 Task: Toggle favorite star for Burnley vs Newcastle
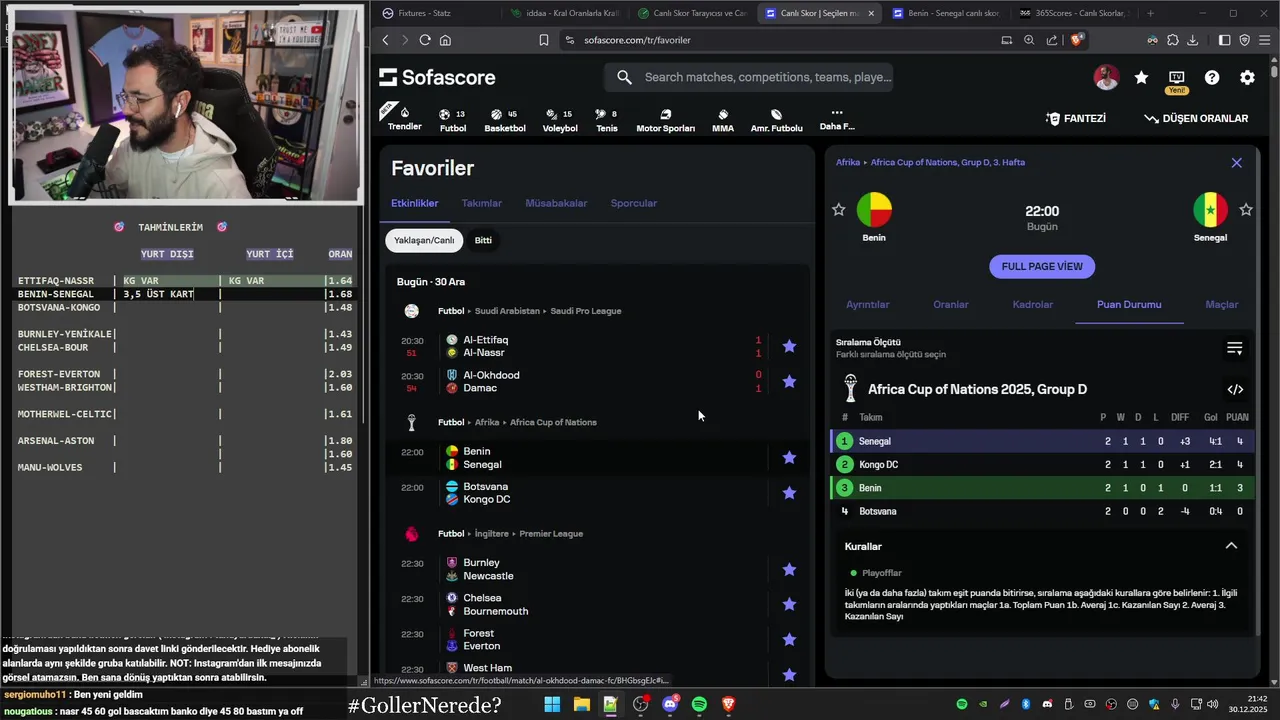point(789,569)
